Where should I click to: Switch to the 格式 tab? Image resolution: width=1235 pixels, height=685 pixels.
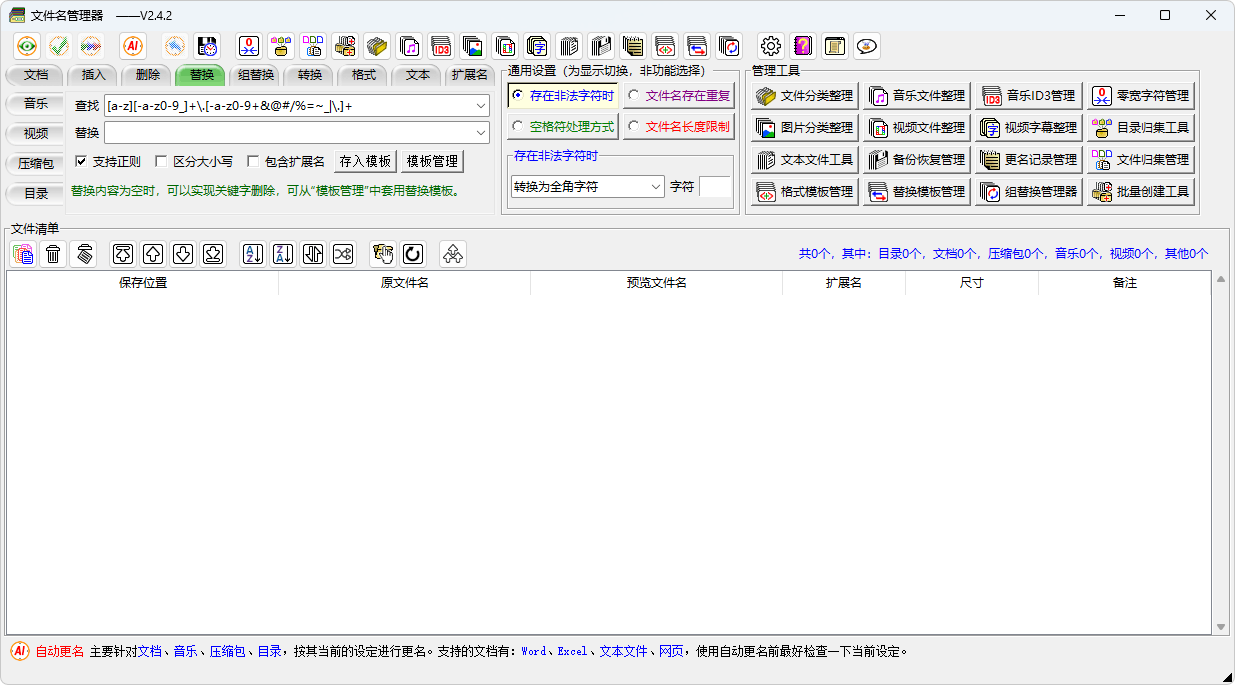[x=364, y=75]
